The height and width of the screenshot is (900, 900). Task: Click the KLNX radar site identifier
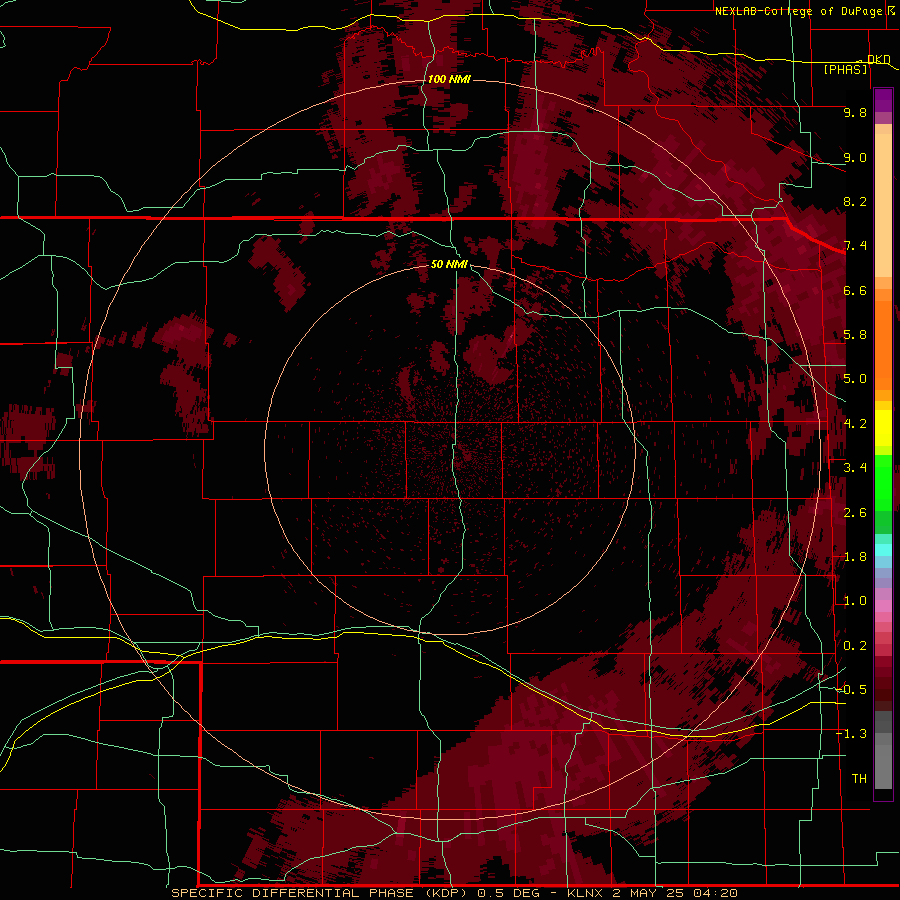coord(585,893)
